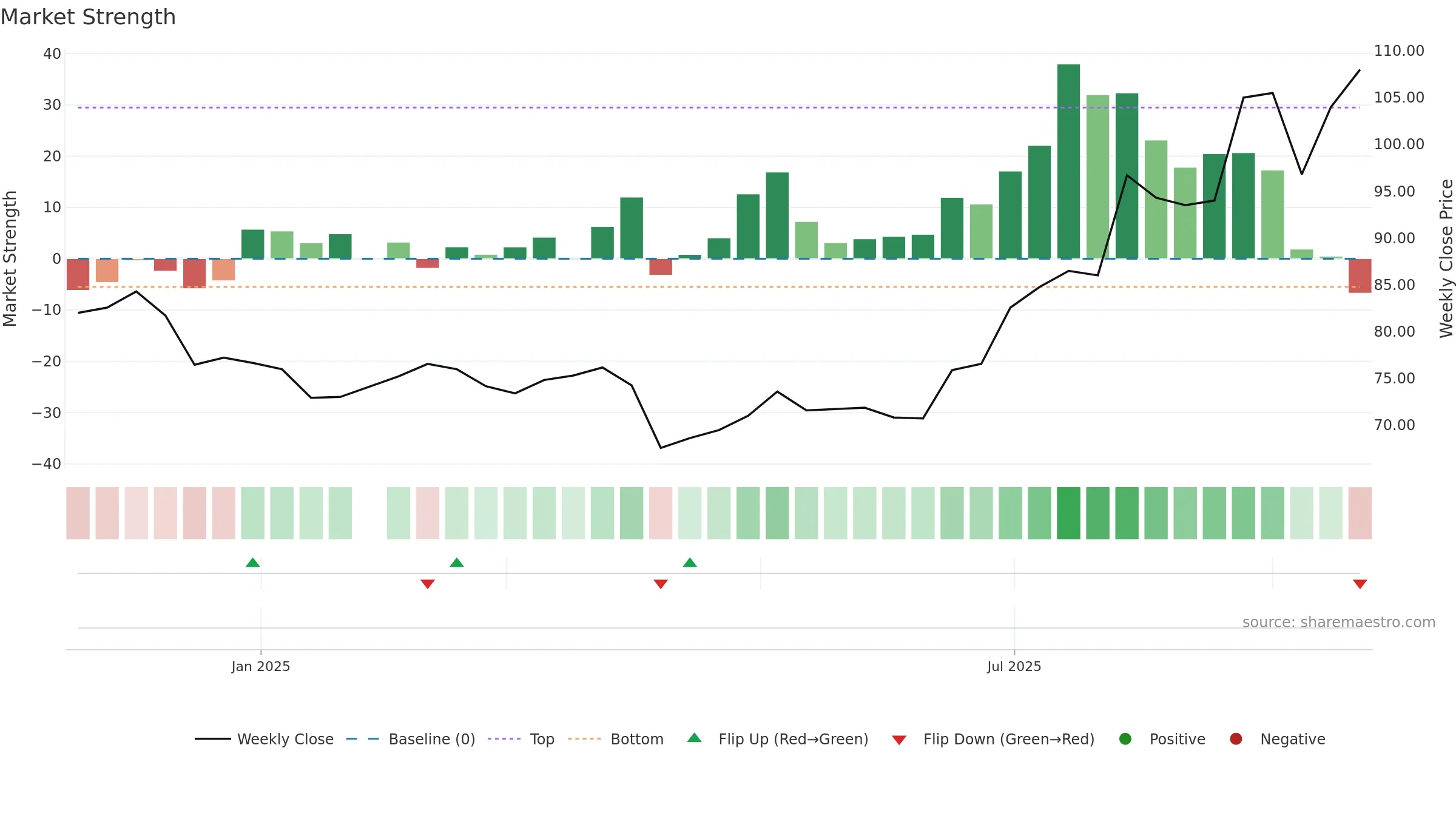Click the last pink heatmap cell at far right
This screenshot has height=819, width=1456.
pos(1360,513)
